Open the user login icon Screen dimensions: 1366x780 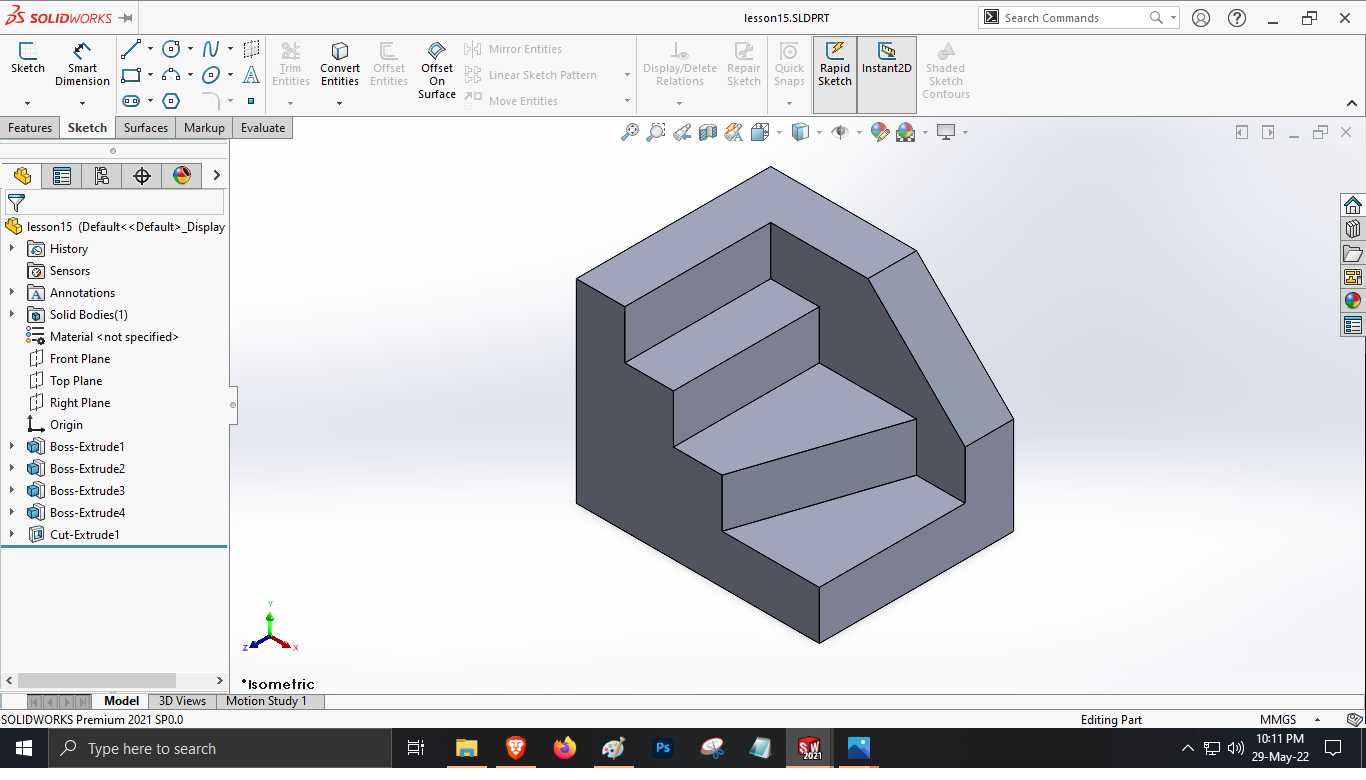[1201, 18]
